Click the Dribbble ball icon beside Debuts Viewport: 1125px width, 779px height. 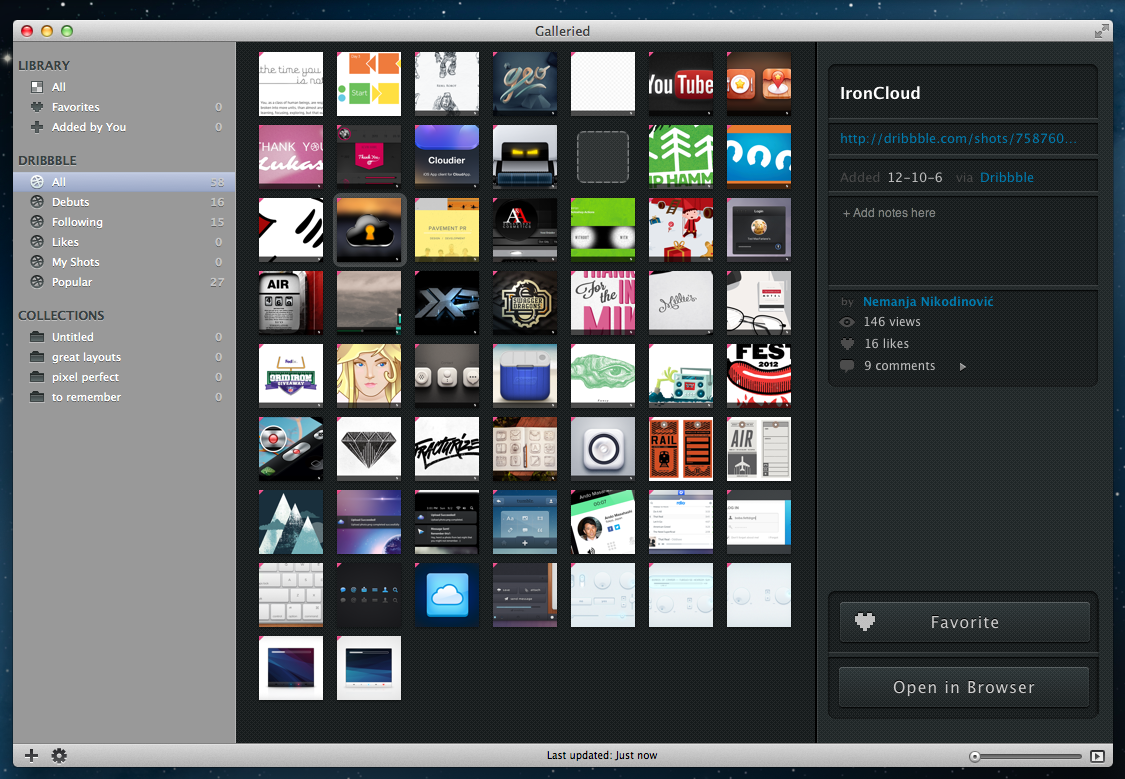(x=37, y=202)
